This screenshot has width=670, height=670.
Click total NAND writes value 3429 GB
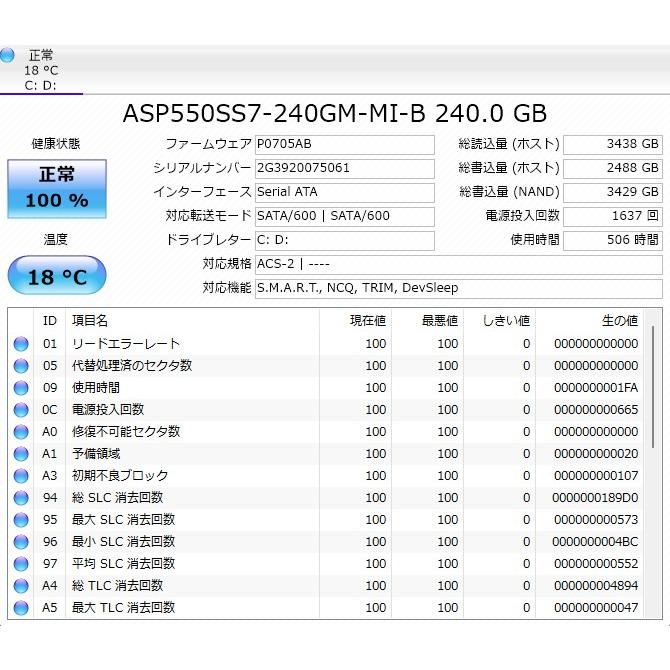point(613,193)
